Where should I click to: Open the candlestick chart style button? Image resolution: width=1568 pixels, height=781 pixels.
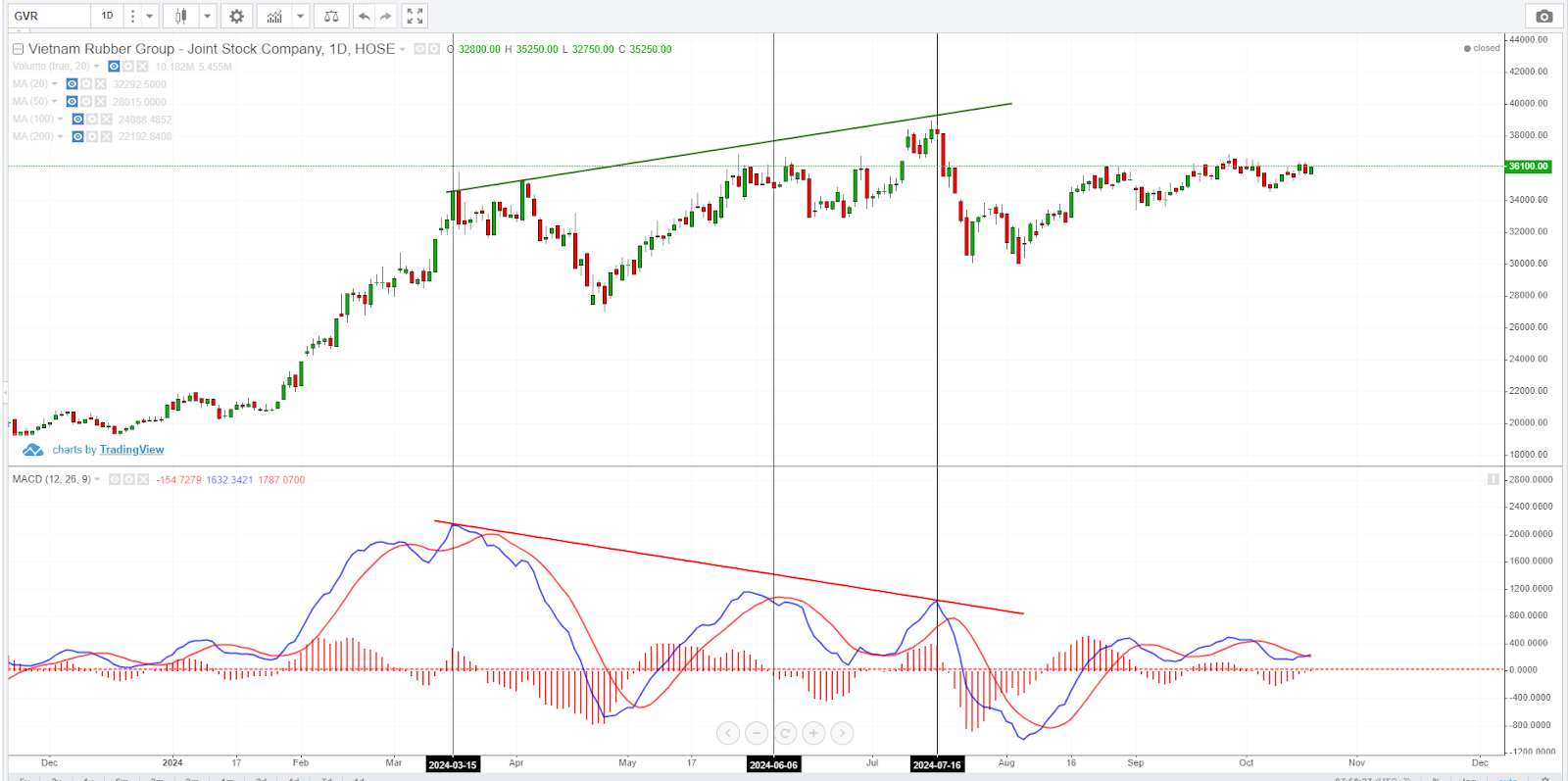(x=180, y=16)
